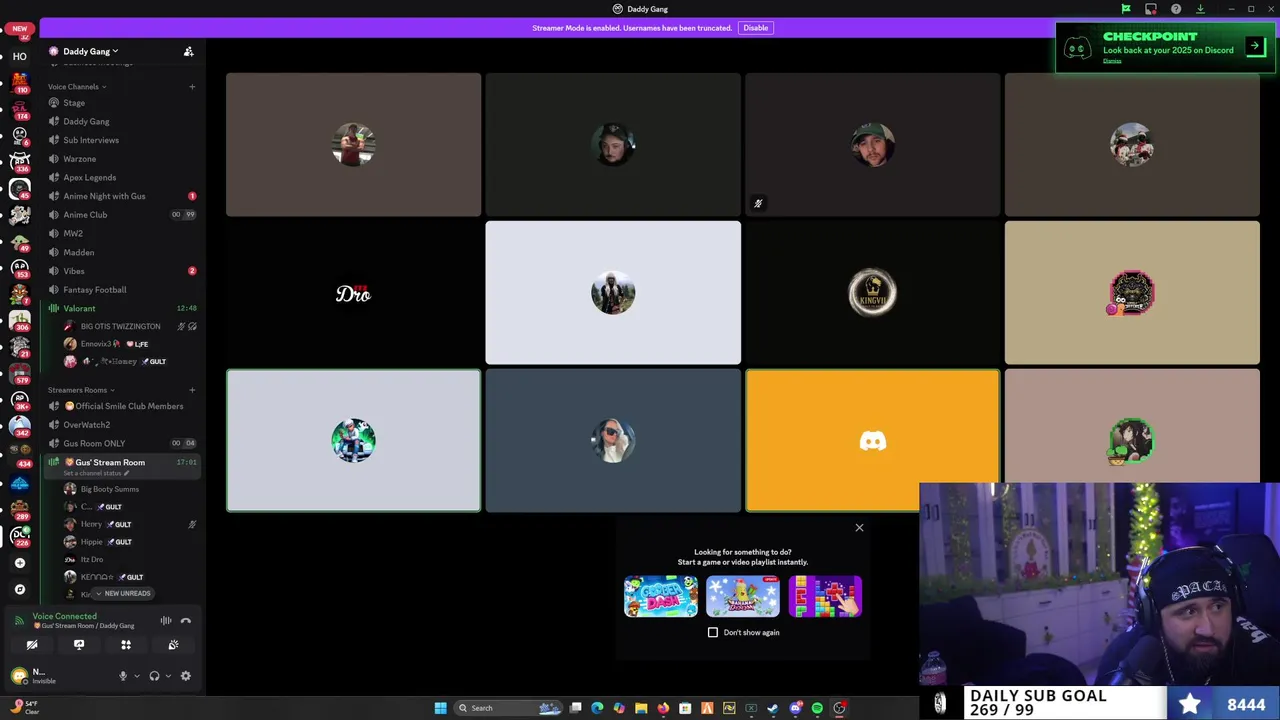This screenshot has width=1280, height=720.
Task: Open Steam from taskbar
Action: [773, 708]
